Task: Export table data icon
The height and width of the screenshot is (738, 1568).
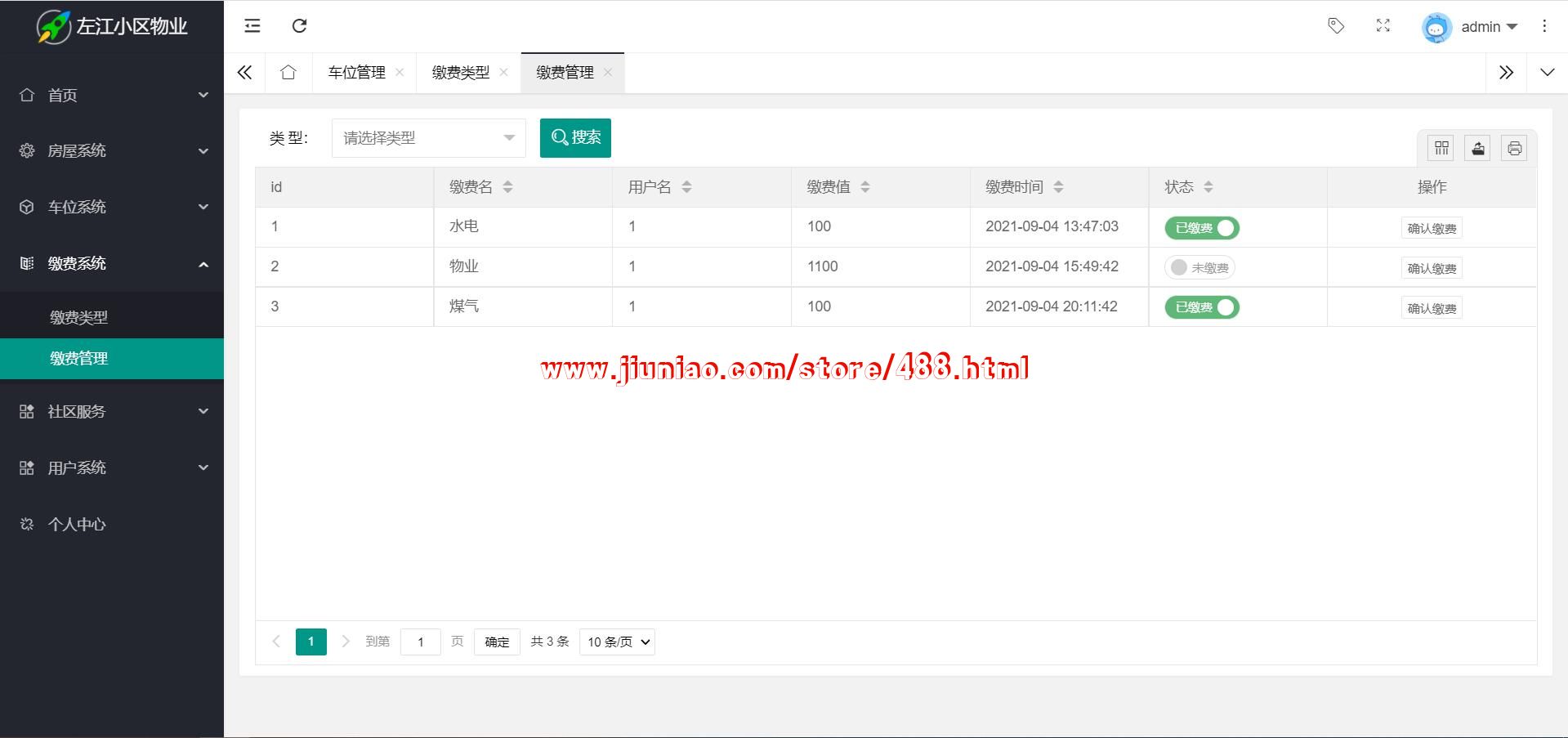Action: click(1478, 148)
